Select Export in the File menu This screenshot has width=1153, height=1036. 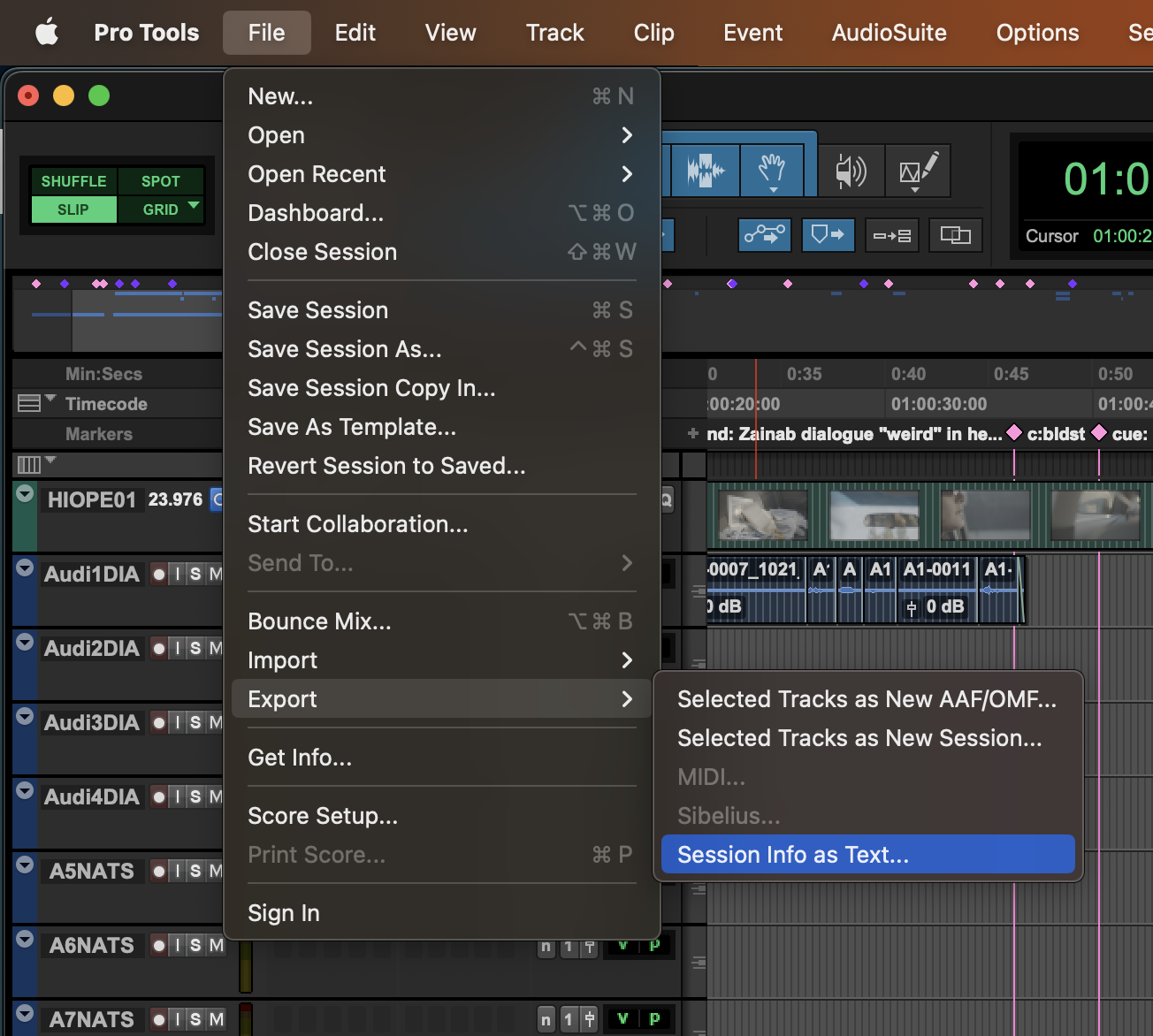(x=442, y=699)
